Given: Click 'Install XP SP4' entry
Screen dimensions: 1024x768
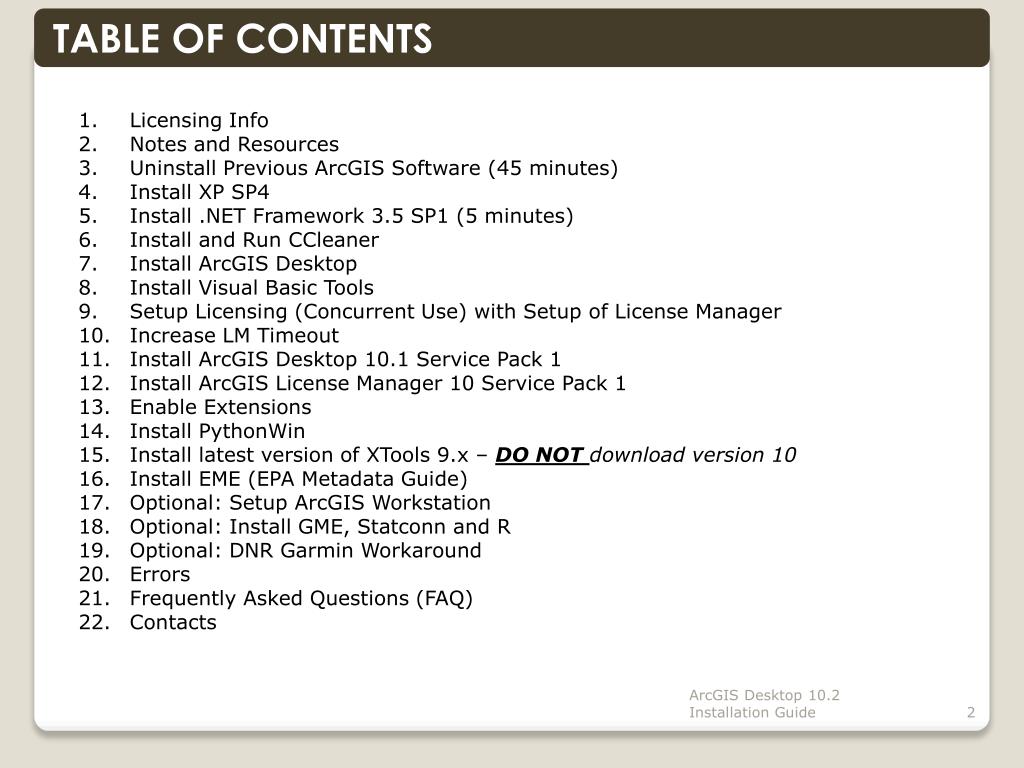Looking at the screenshot, I should tap(199, 192).
